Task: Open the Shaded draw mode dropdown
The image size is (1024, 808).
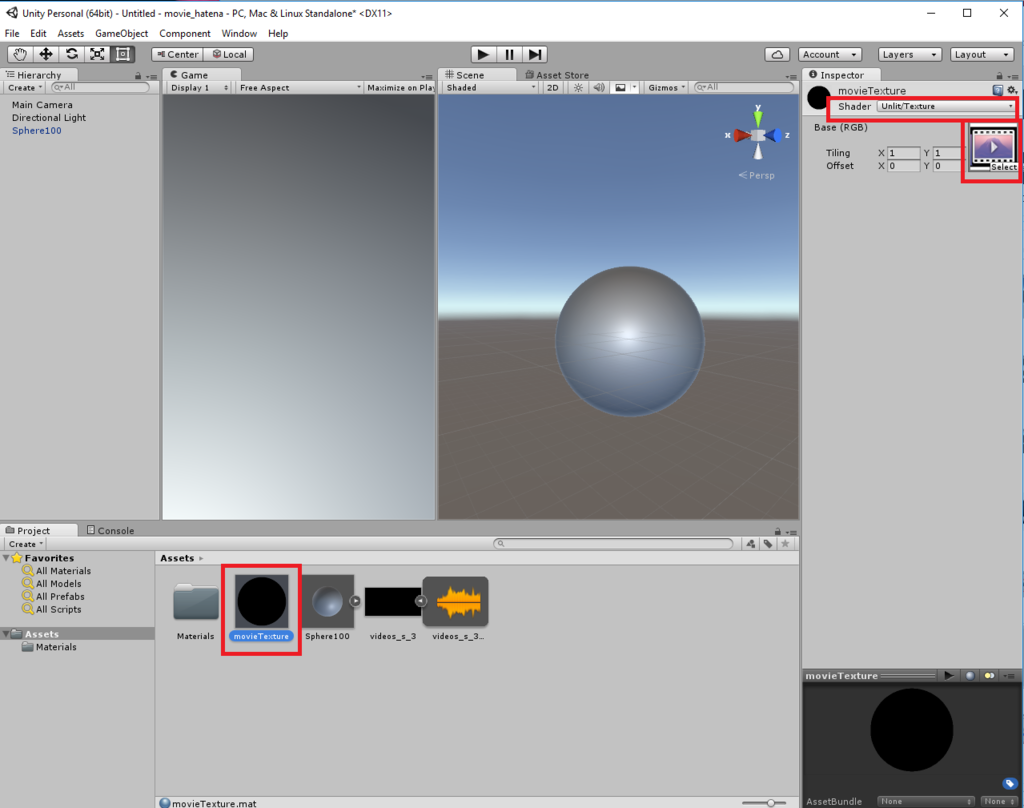Action: [x=490, y=88]
